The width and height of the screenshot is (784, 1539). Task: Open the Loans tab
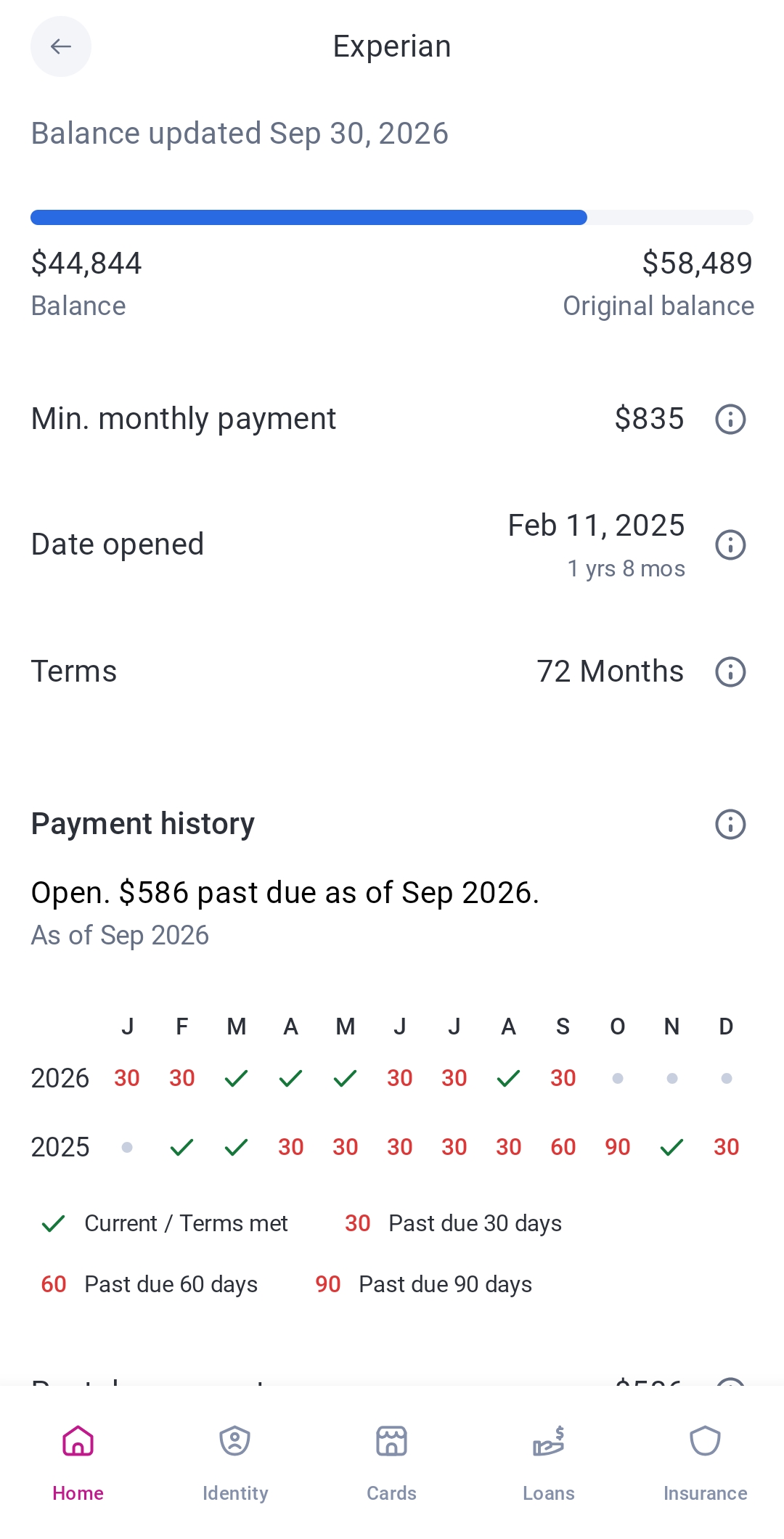[x=549, y=1463]
